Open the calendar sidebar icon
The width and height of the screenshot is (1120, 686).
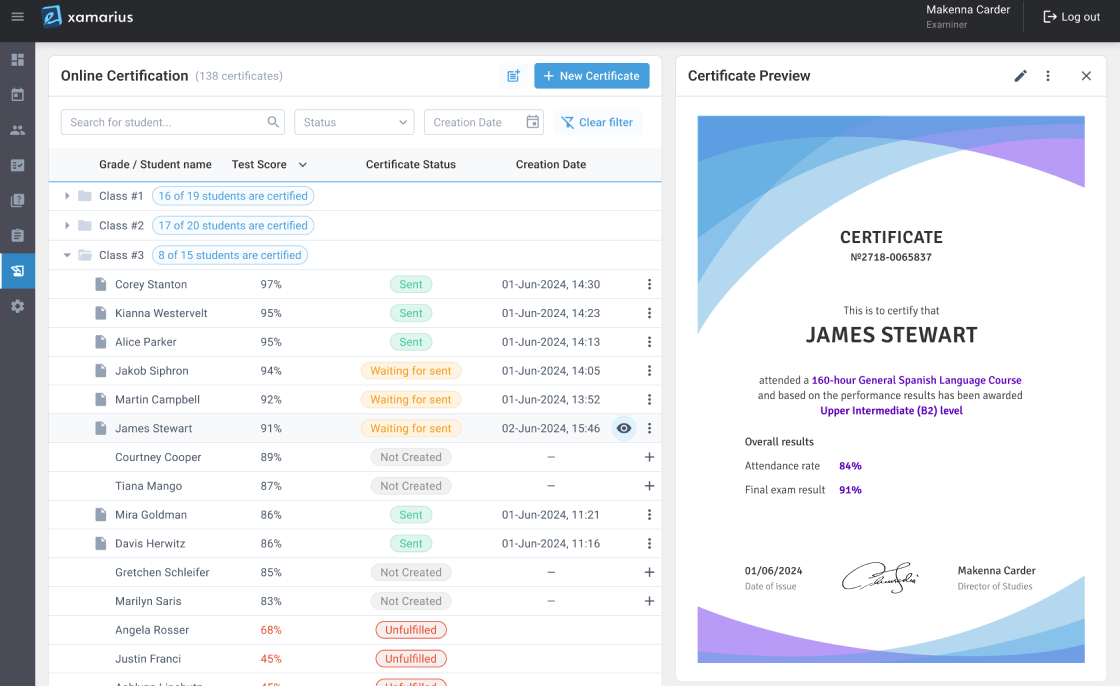click(16, 95)
